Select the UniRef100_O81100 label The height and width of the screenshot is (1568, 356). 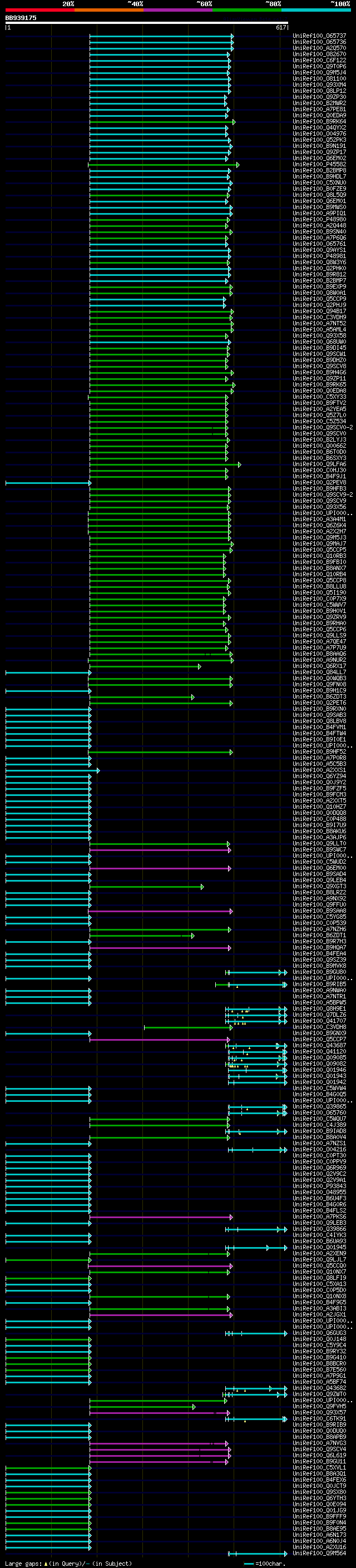coord(319,78)
